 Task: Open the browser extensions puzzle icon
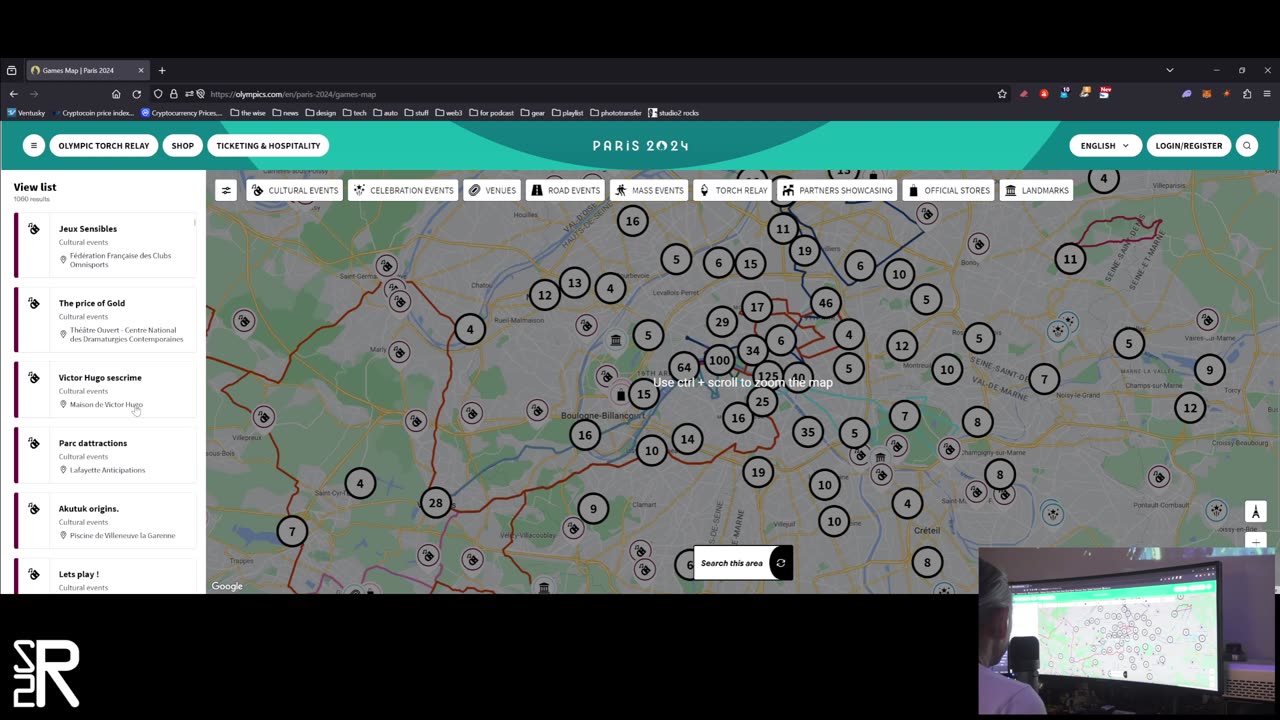1247,94
